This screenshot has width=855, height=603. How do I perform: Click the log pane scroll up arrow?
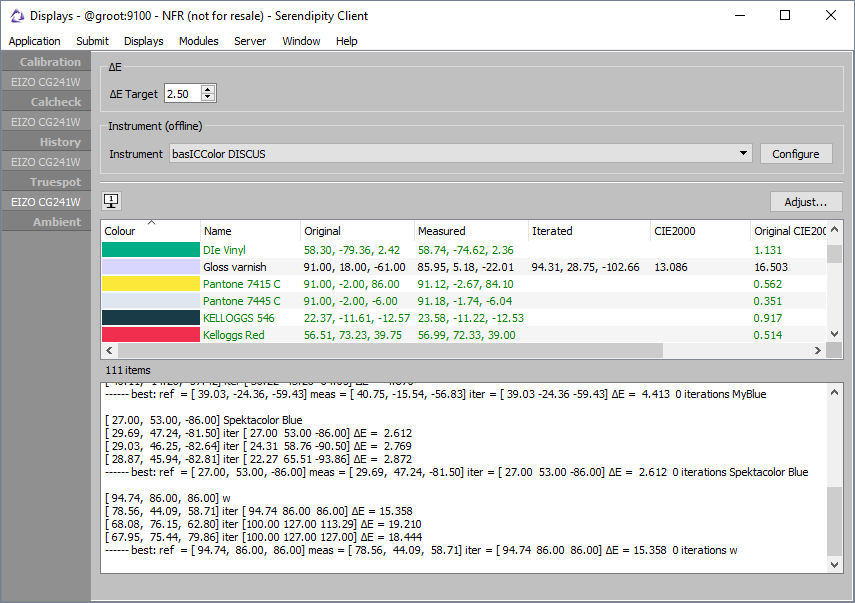click(x=834, y=392)
